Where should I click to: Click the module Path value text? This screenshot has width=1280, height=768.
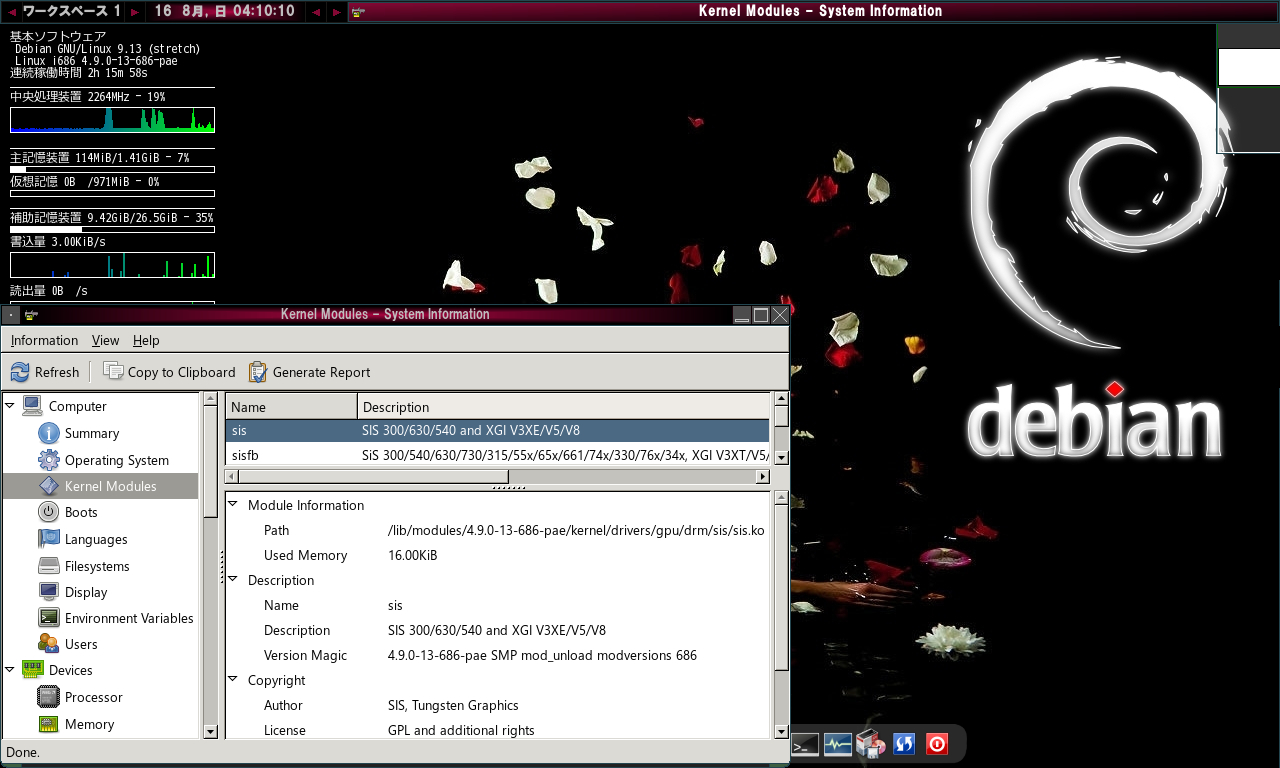(576, 530)
